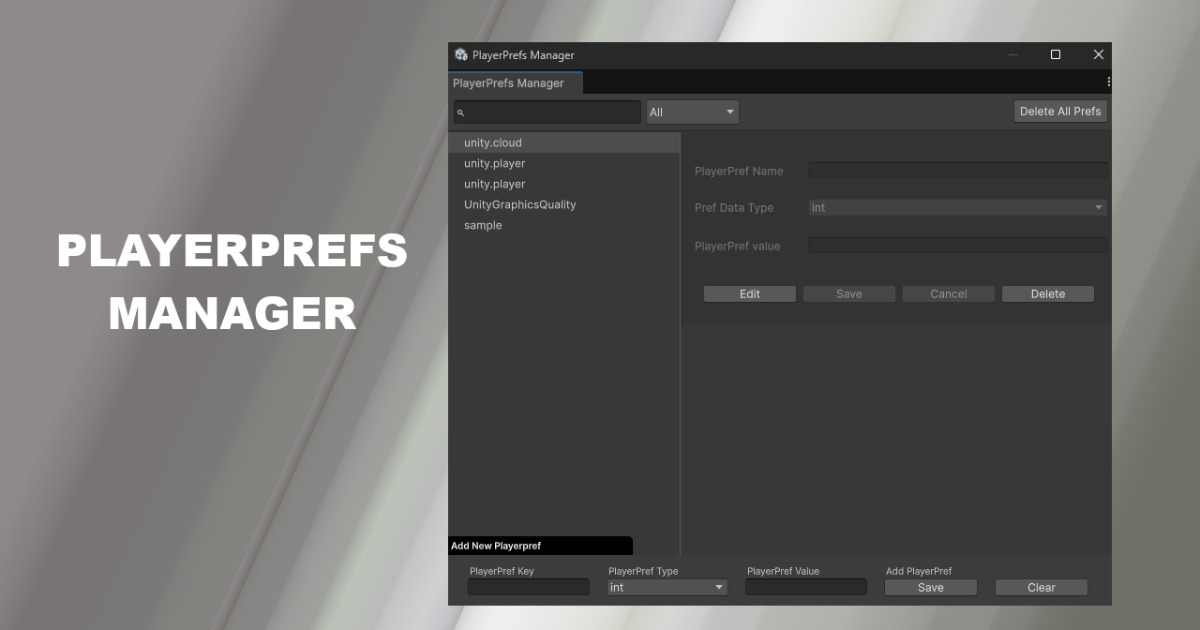Viewport: 1200px width, 630px height.
Task: Save the new PlayerPref entry
Action: (x=930, y=587)
